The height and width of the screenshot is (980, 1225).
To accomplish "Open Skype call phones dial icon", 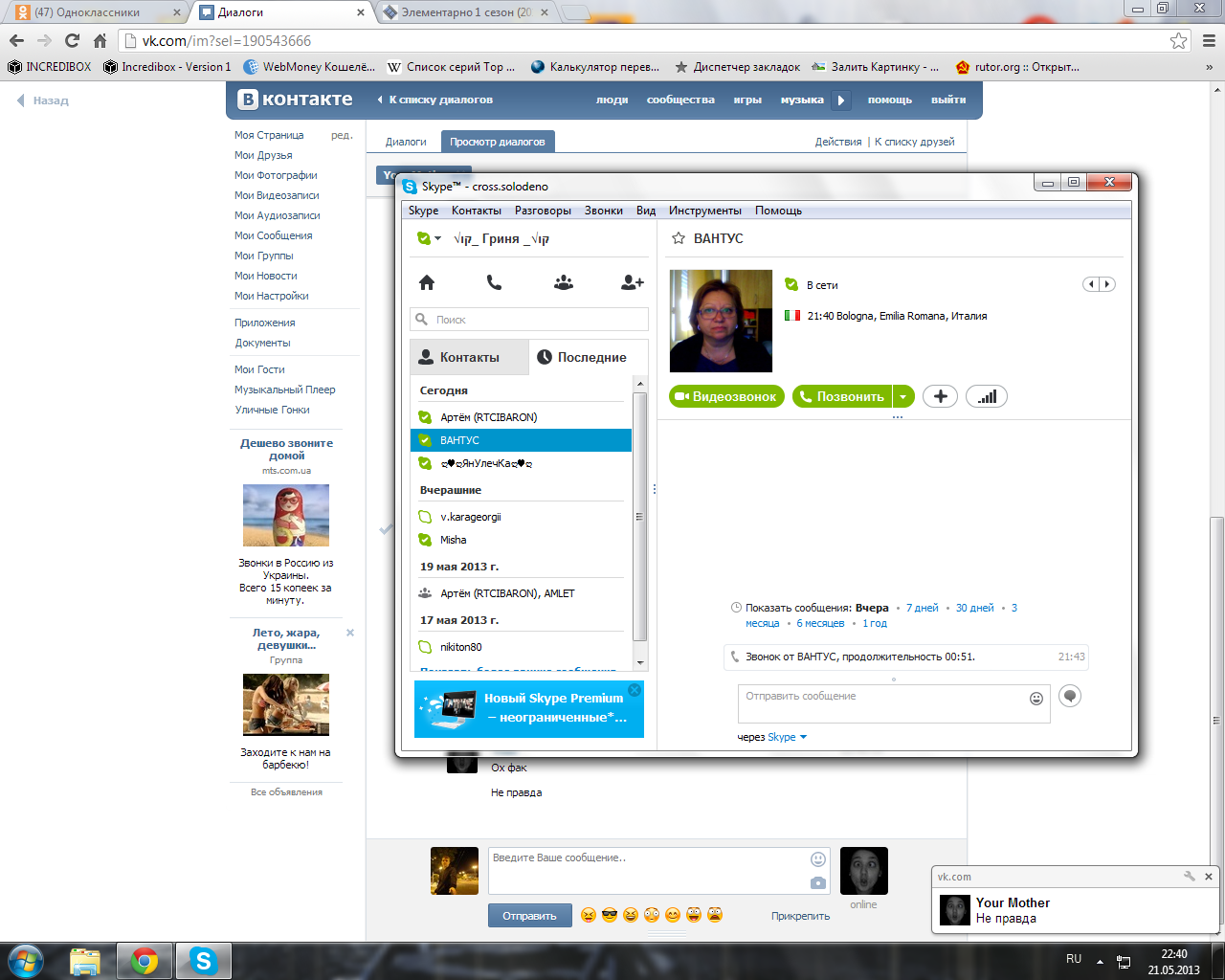I will (x=494, y=282).
